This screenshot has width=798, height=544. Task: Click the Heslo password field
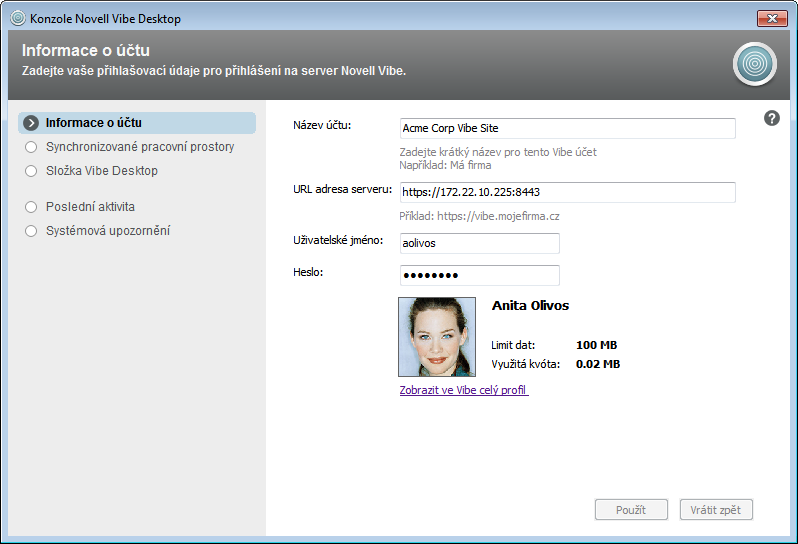[x=478, y=275]
